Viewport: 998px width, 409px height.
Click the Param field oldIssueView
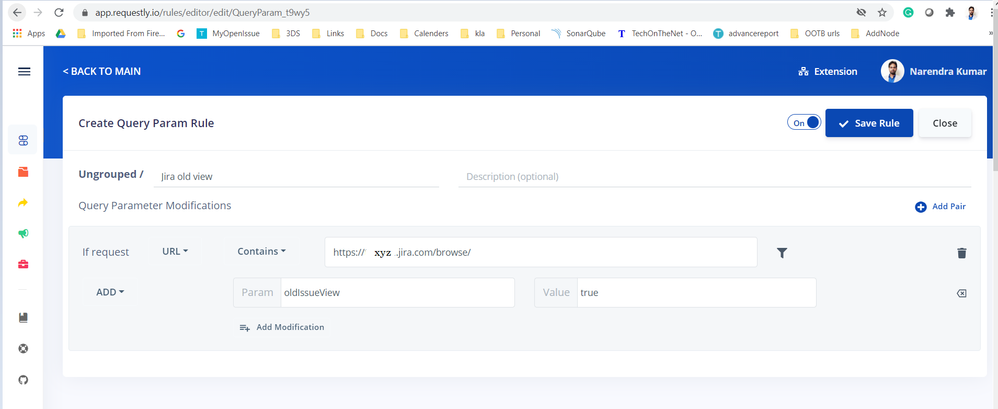pos(397,293)
